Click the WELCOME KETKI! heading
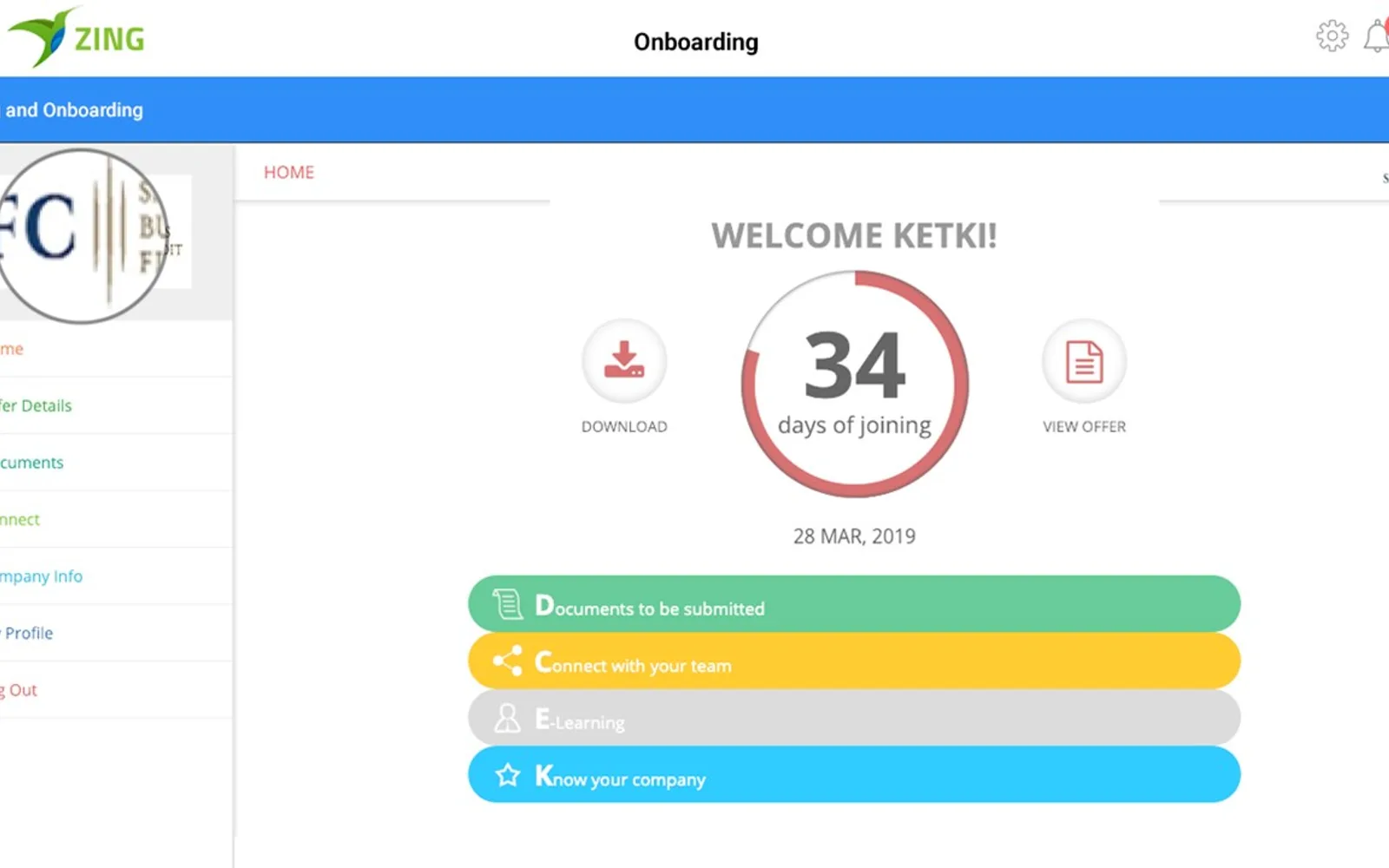 [x=854, y=236]
